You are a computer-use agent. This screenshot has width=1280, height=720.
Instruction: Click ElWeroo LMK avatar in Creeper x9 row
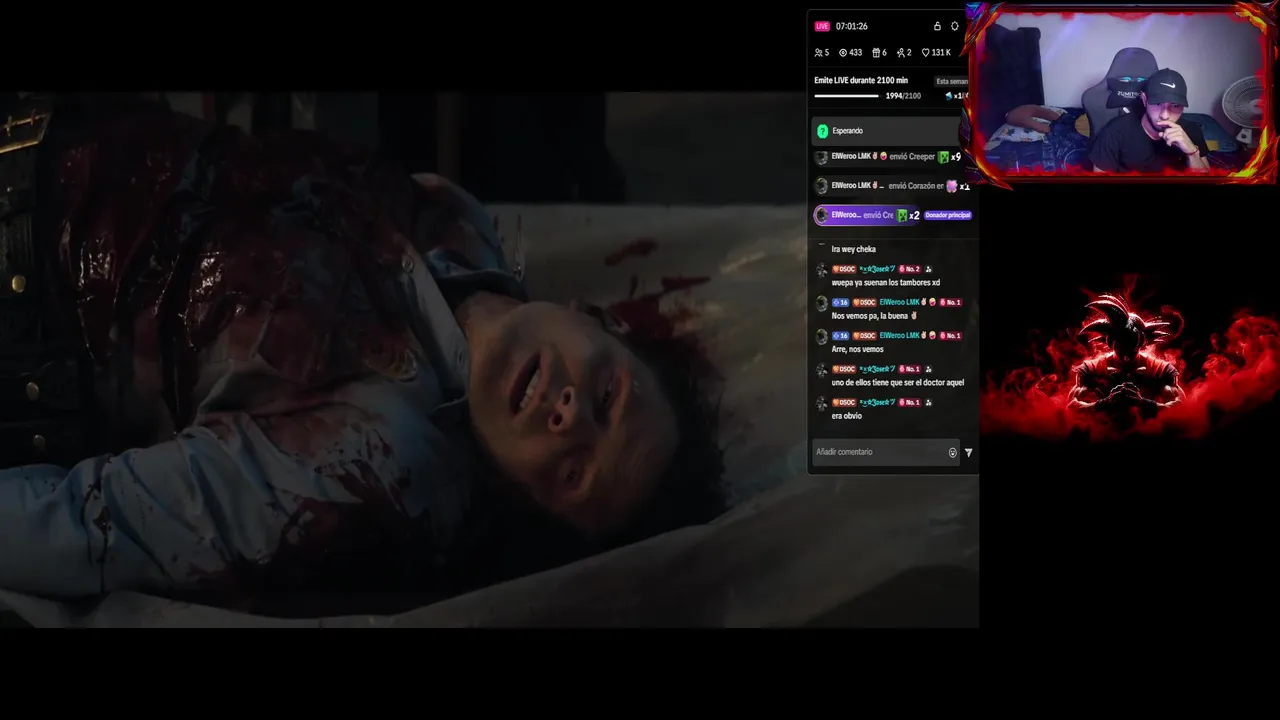point(822,157)
